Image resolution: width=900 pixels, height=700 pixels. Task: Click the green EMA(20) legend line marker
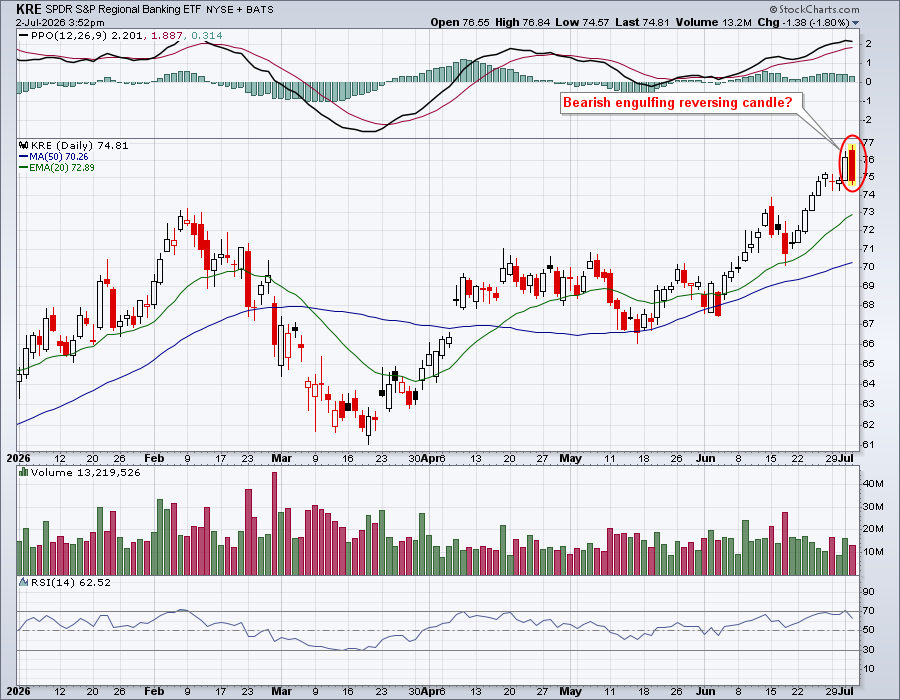(x=24, y=168)
